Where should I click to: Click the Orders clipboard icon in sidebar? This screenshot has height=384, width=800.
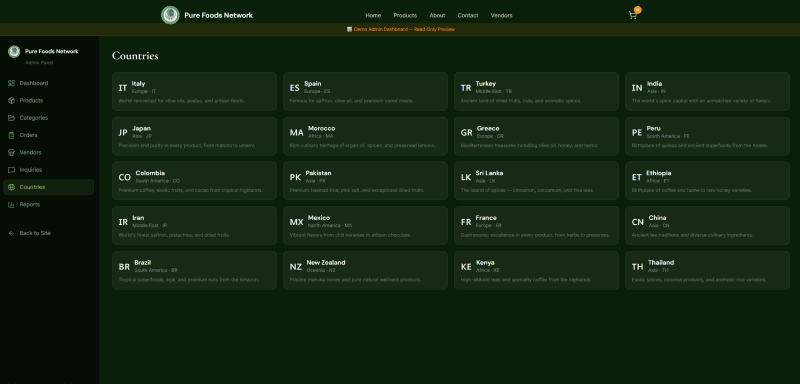click(x=11, y=135)
